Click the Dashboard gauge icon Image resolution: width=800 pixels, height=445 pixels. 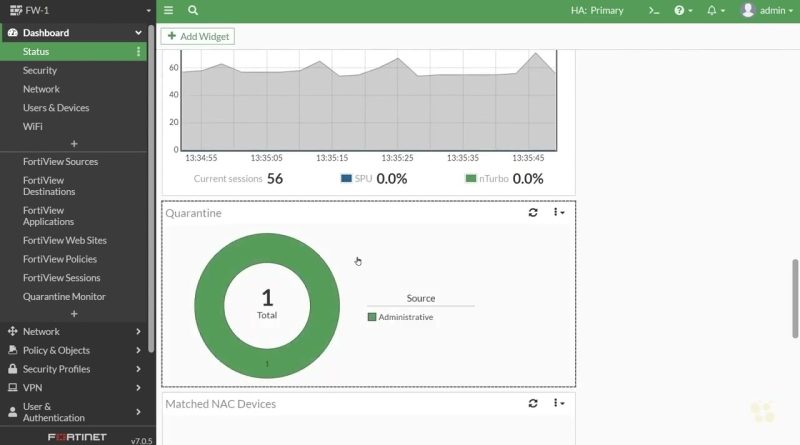[x=13, y=33]
